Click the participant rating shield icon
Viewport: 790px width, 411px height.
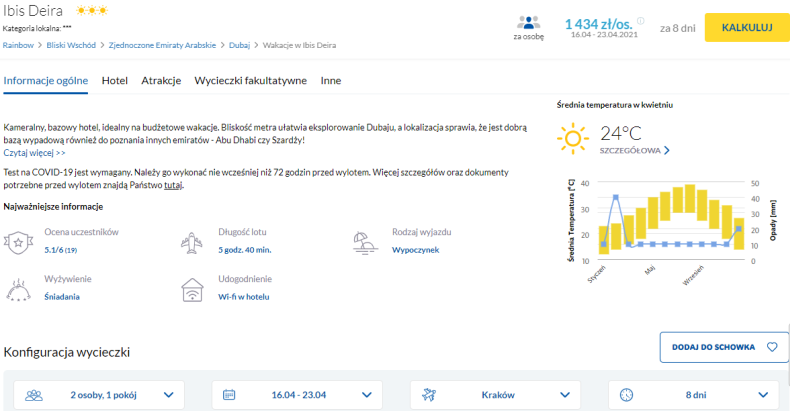click(x=19, y=242)
